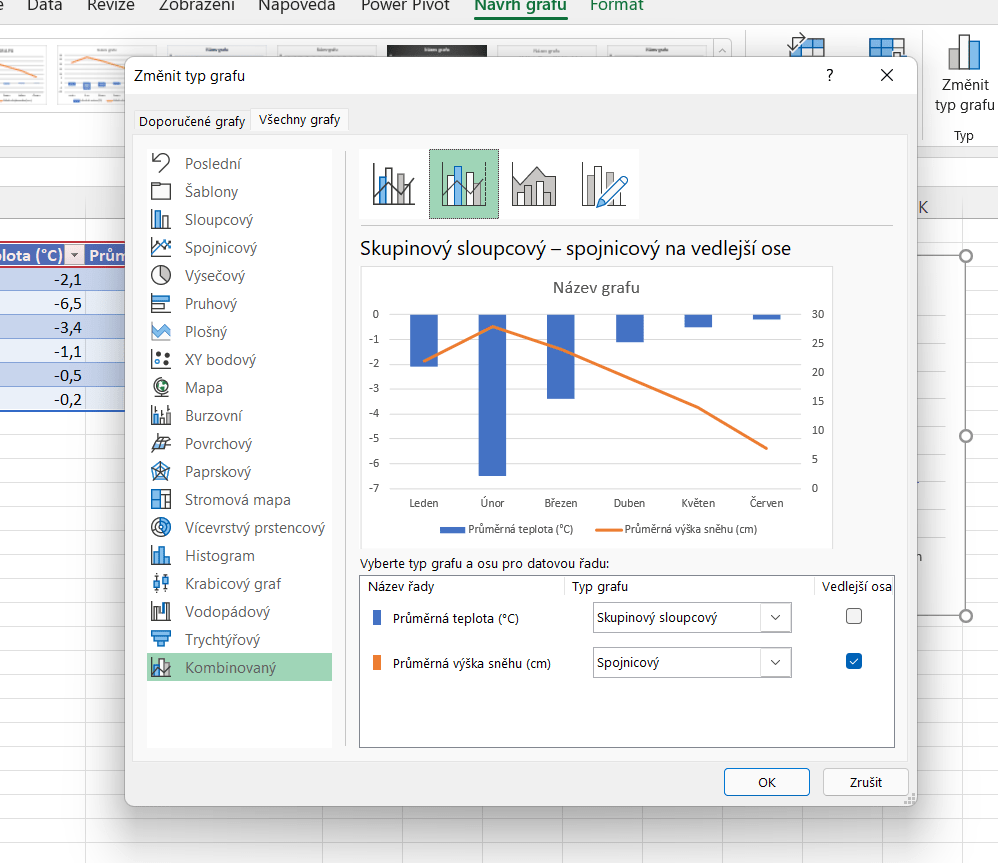This screenshot has height=863, width=998.
Task: Click Zrušit to cancel the dialog
Action: (865, 782)
